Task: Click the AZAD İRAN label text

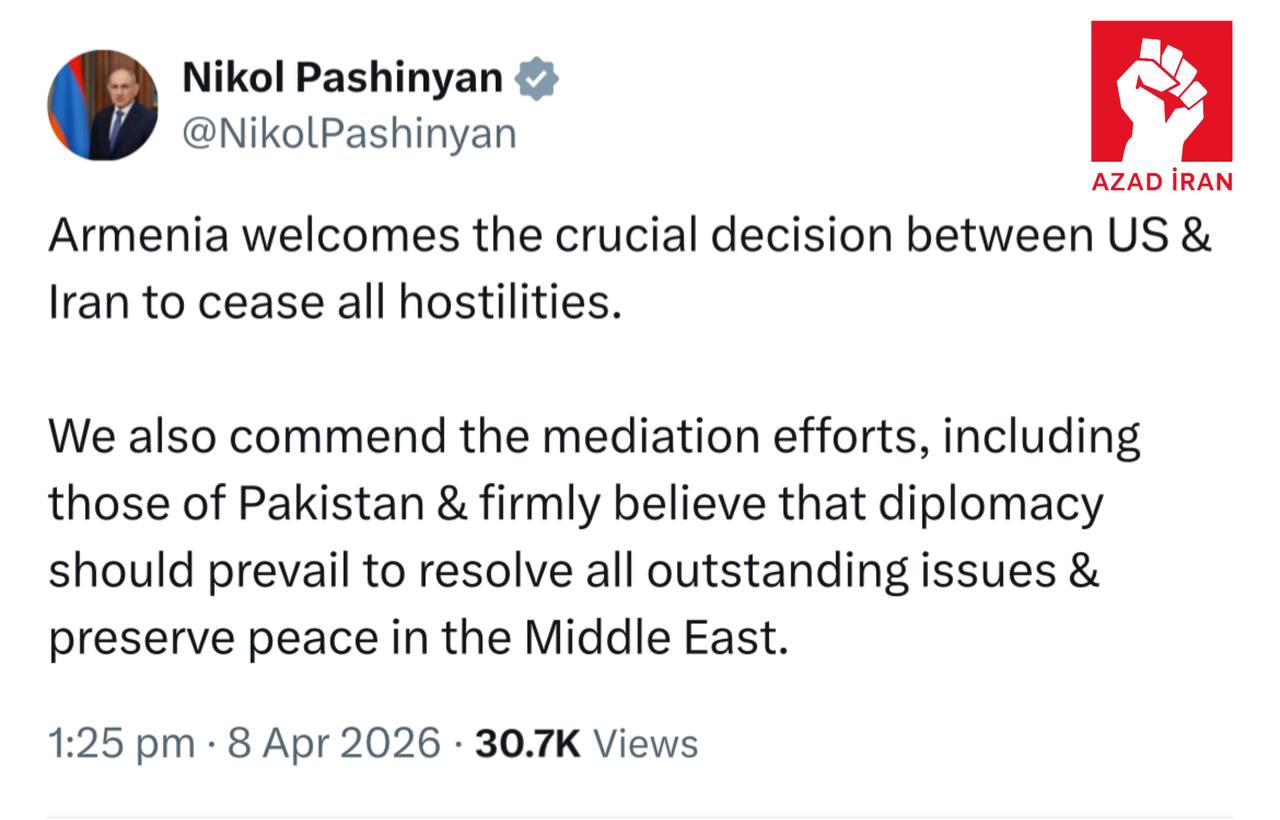Action: click(x=1162, y=181)
